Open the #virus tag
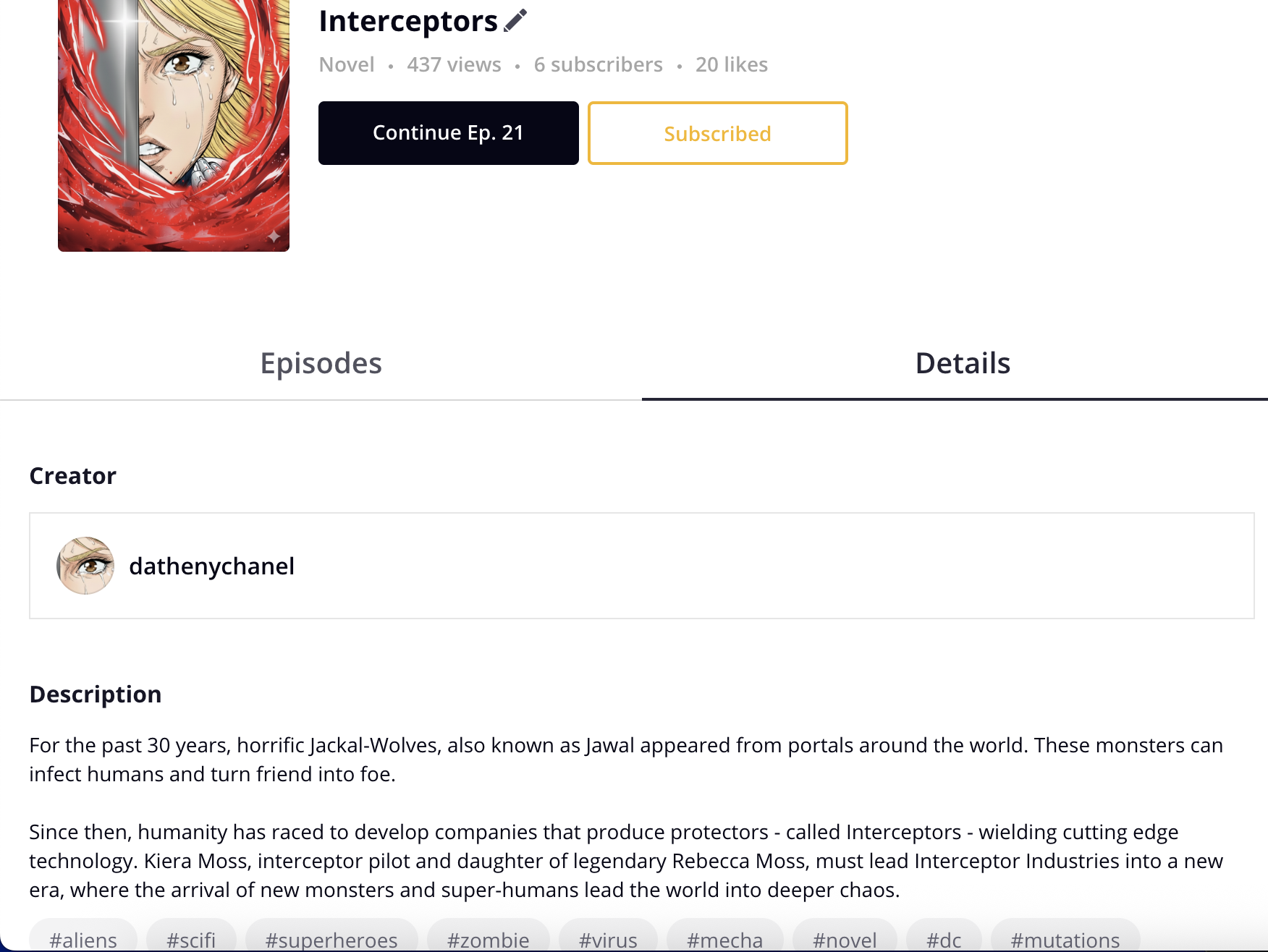 [608, 939]
